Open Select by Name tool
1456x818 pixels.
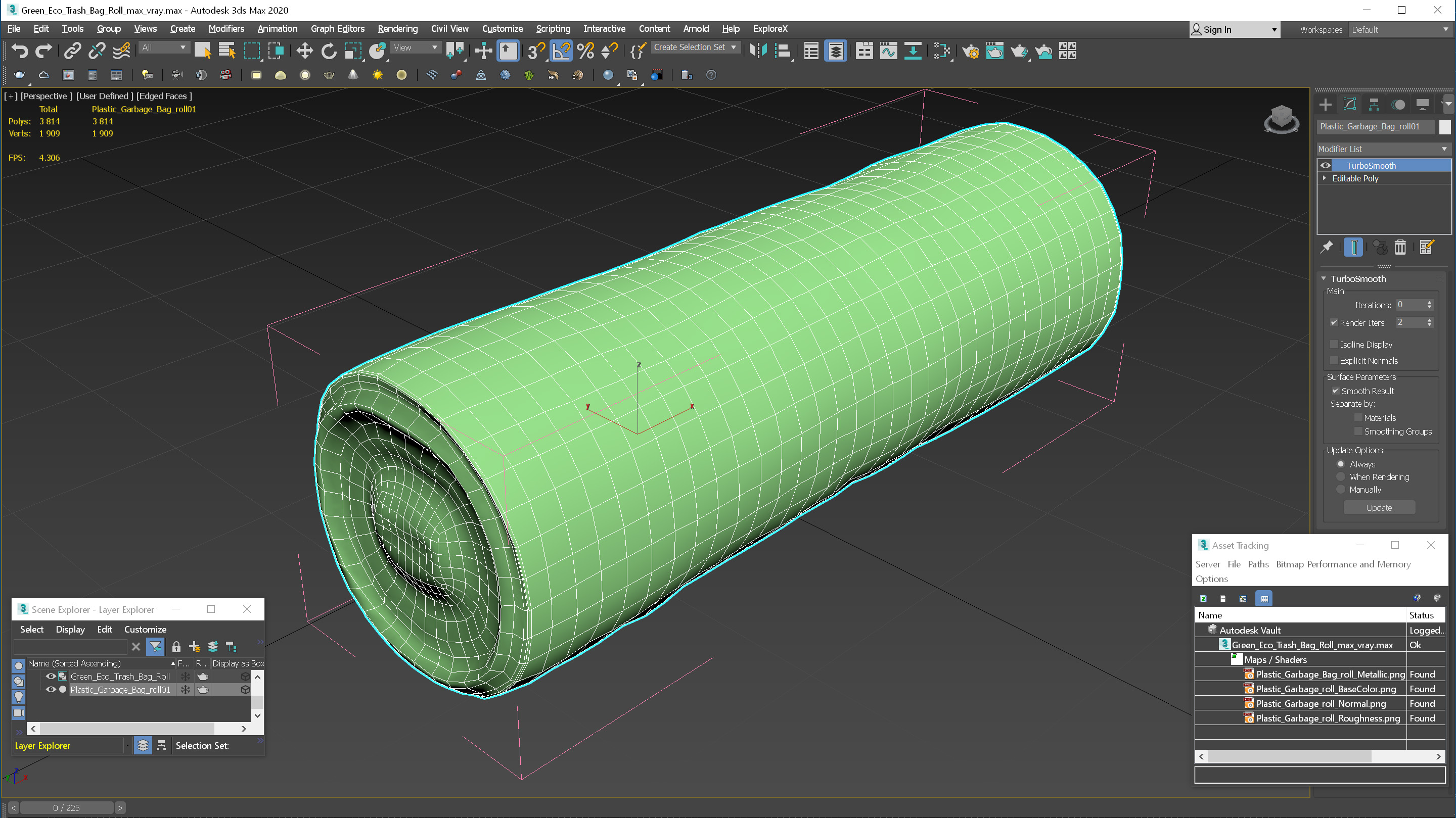226,52
